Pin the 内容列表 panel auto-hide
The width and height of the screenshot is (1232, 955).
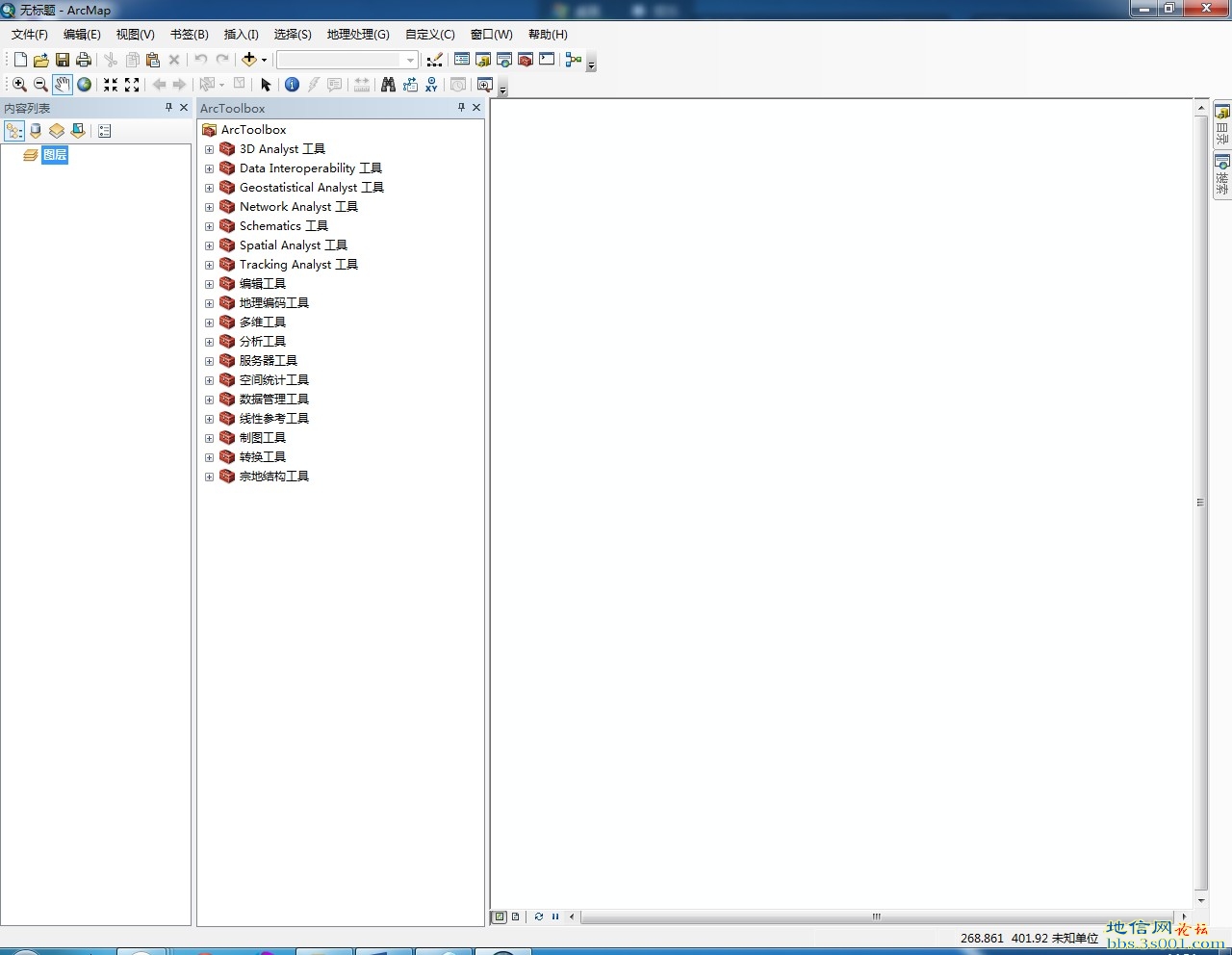168,108
